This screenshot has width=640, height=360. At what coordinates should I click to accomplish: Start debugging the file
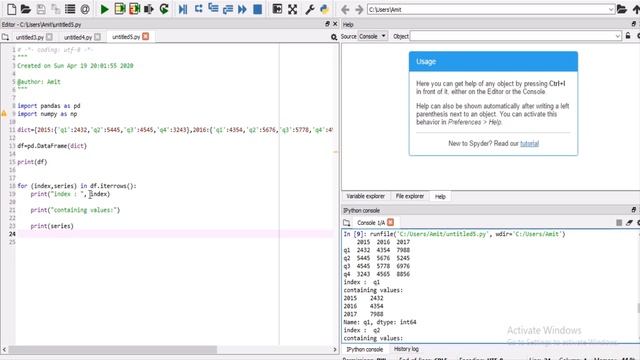click(x=183, y=9)
